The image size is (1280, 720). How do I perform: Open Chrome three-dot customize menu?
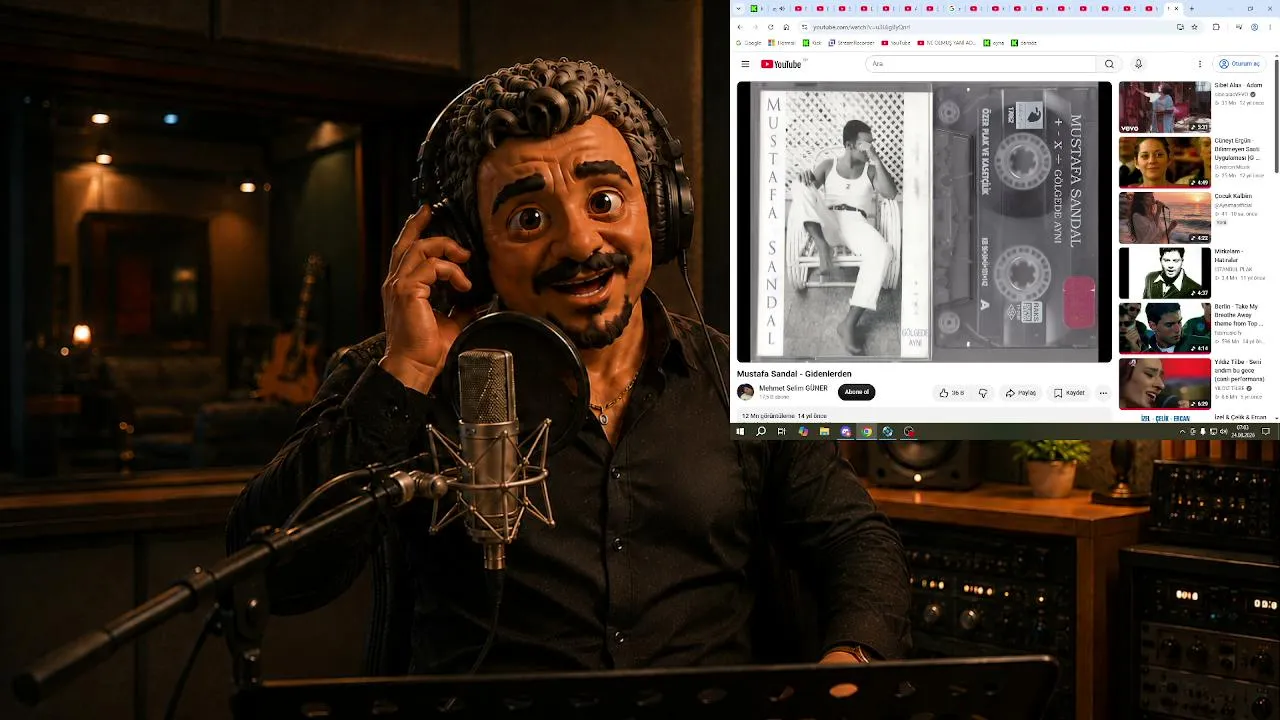(x=1268, y=27)
